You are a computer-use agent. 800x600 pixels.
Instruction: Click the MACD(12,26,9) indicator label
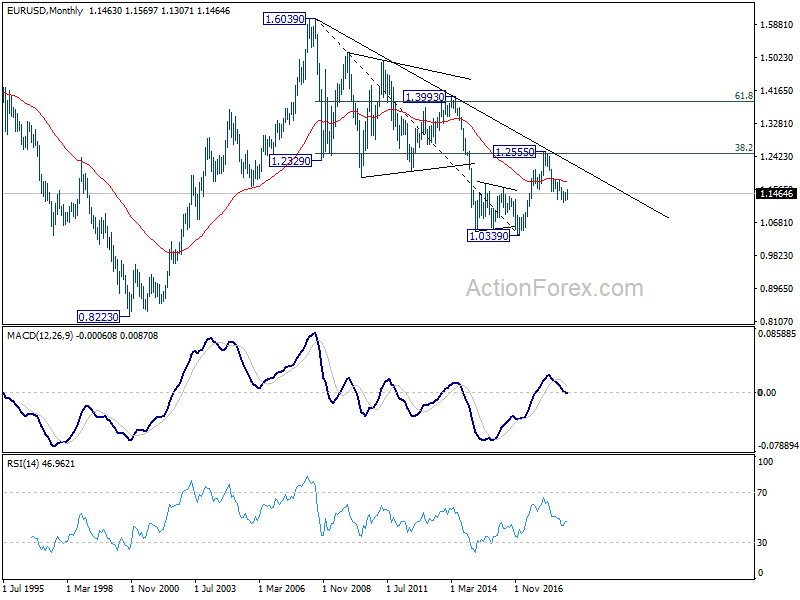pos(40,336)
